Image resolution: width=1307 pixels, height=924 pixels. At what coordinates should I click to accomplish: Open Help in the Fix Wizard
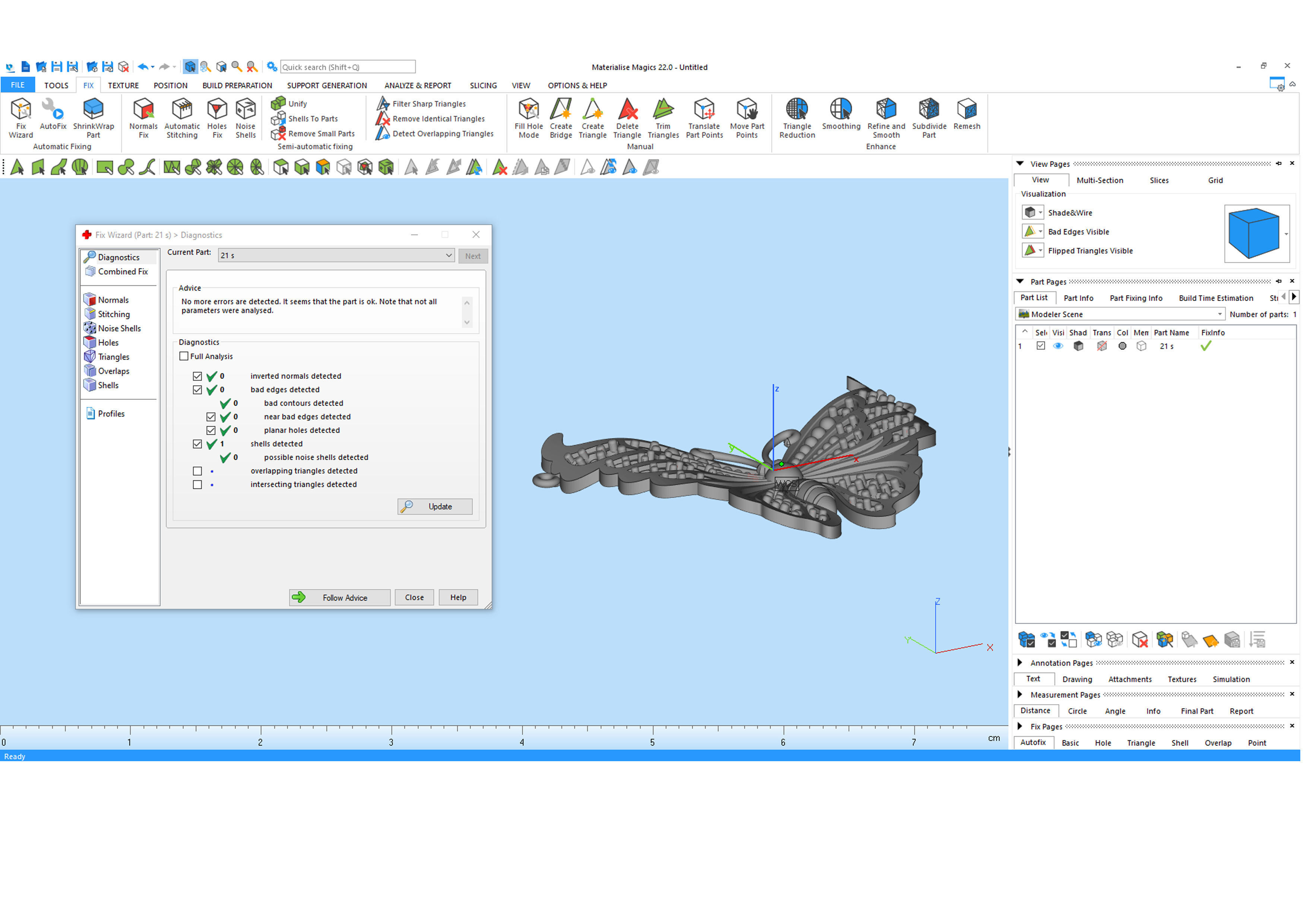click(458, 598)
